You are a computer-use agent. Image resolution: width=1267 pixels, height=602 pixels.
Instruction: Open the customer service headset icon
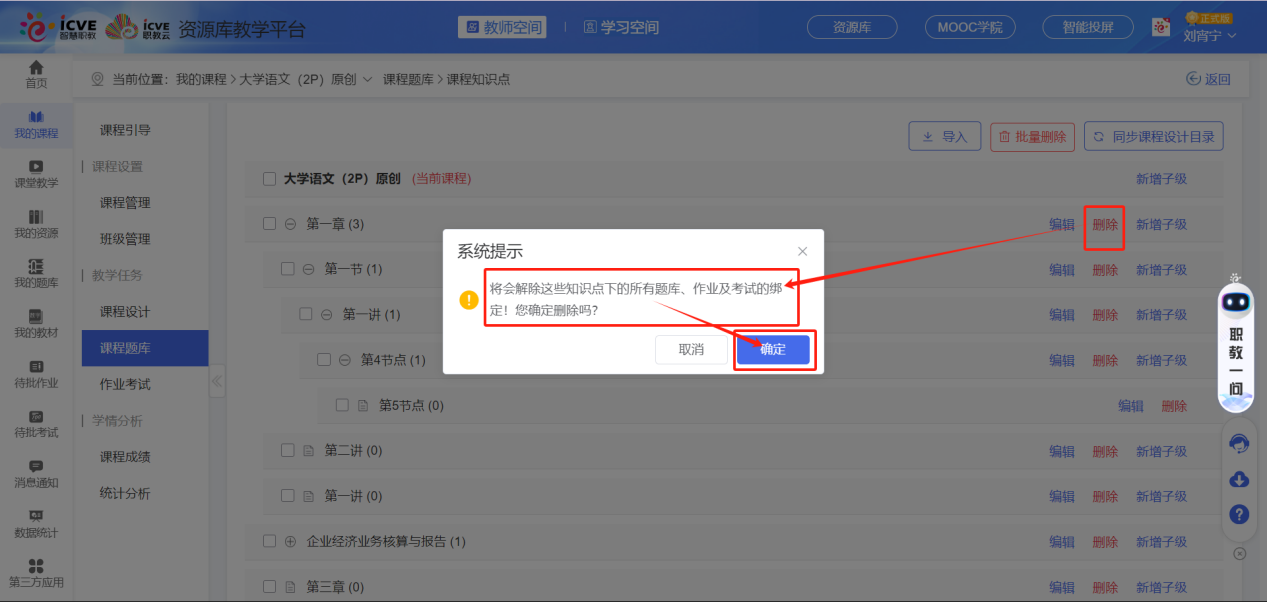(1238, 442)
